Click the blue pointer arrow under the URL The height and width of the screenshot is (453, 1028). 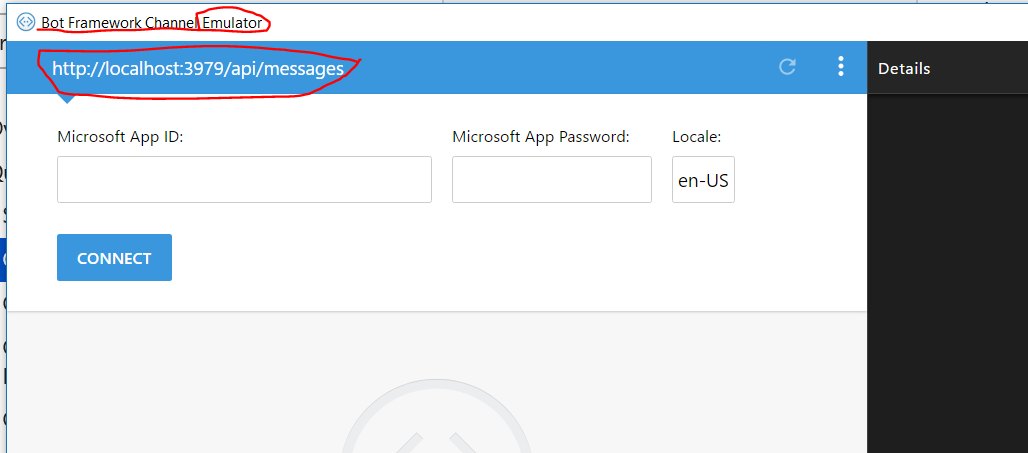click(x=68, y=98)
